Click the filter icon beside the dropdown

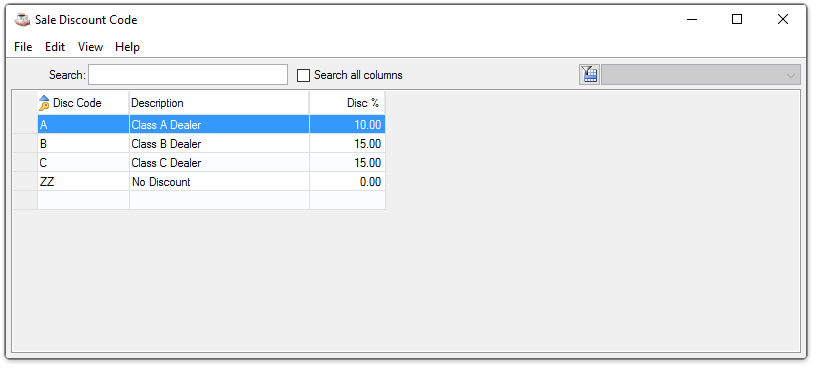point(589,74)
